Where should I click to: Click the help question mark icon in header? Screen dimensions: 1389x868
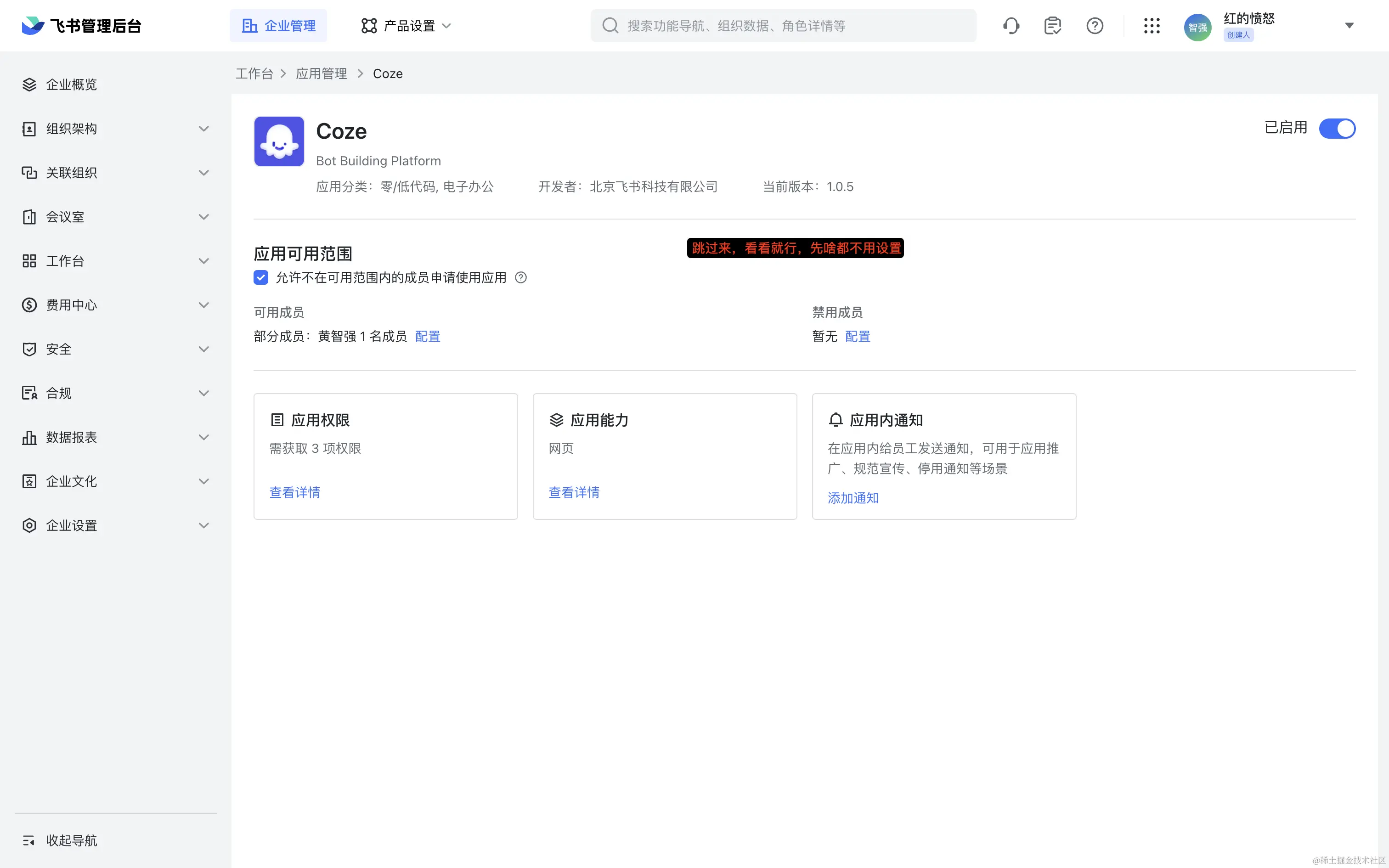click(x=1095, y=26)
